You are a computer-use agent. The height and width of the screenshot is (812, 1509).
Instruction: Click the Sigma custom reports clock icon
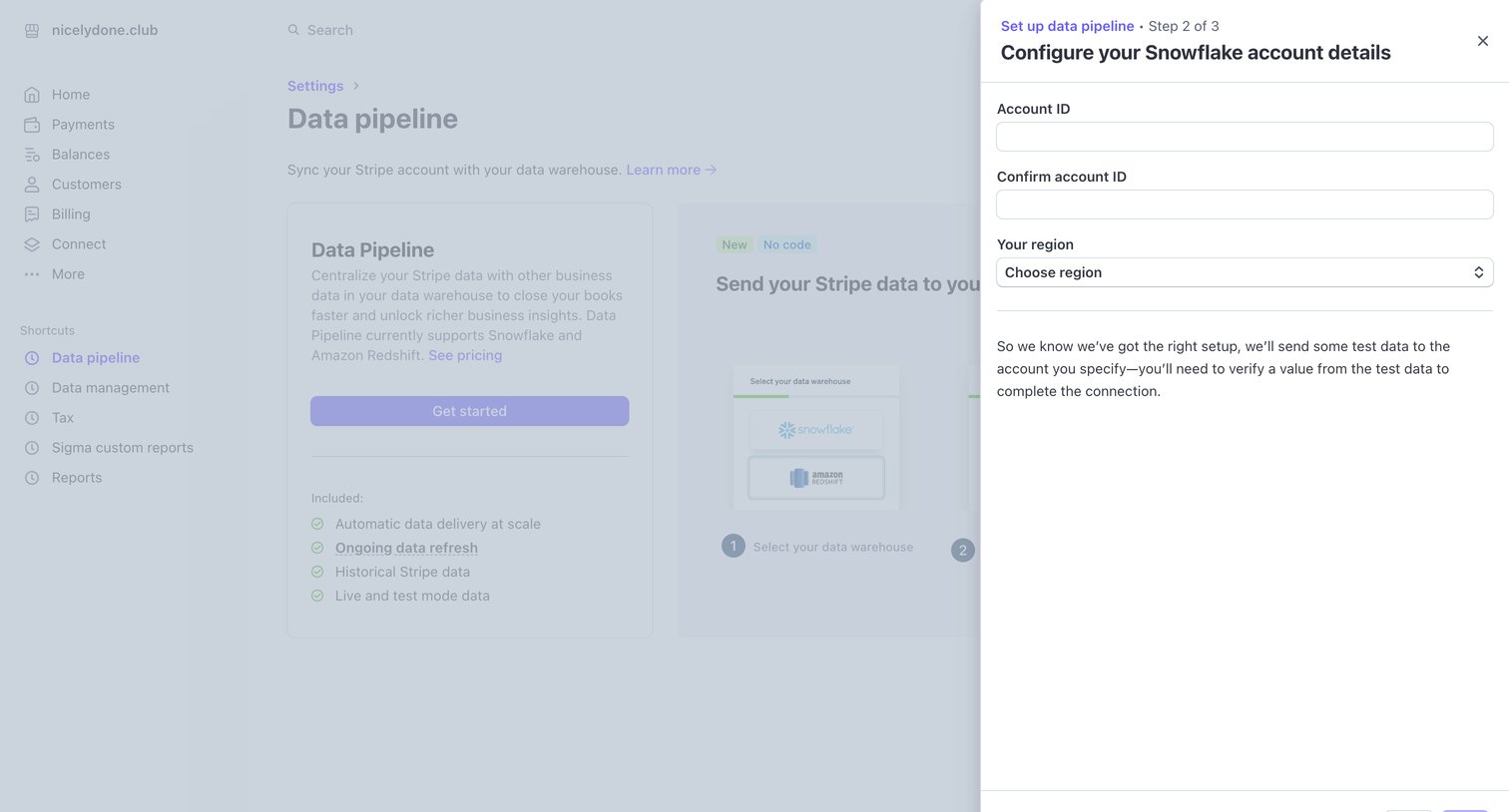point(32,448)
